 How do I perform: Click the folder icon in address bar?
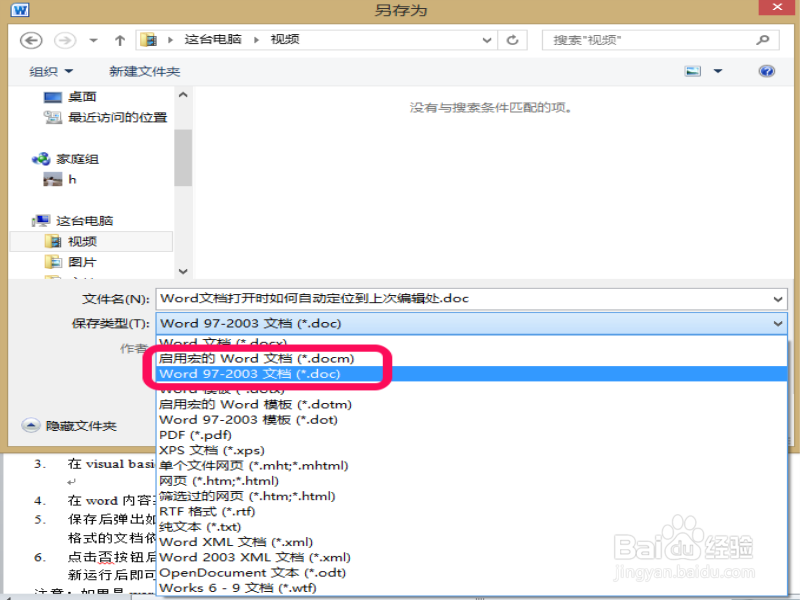[148, 40]
